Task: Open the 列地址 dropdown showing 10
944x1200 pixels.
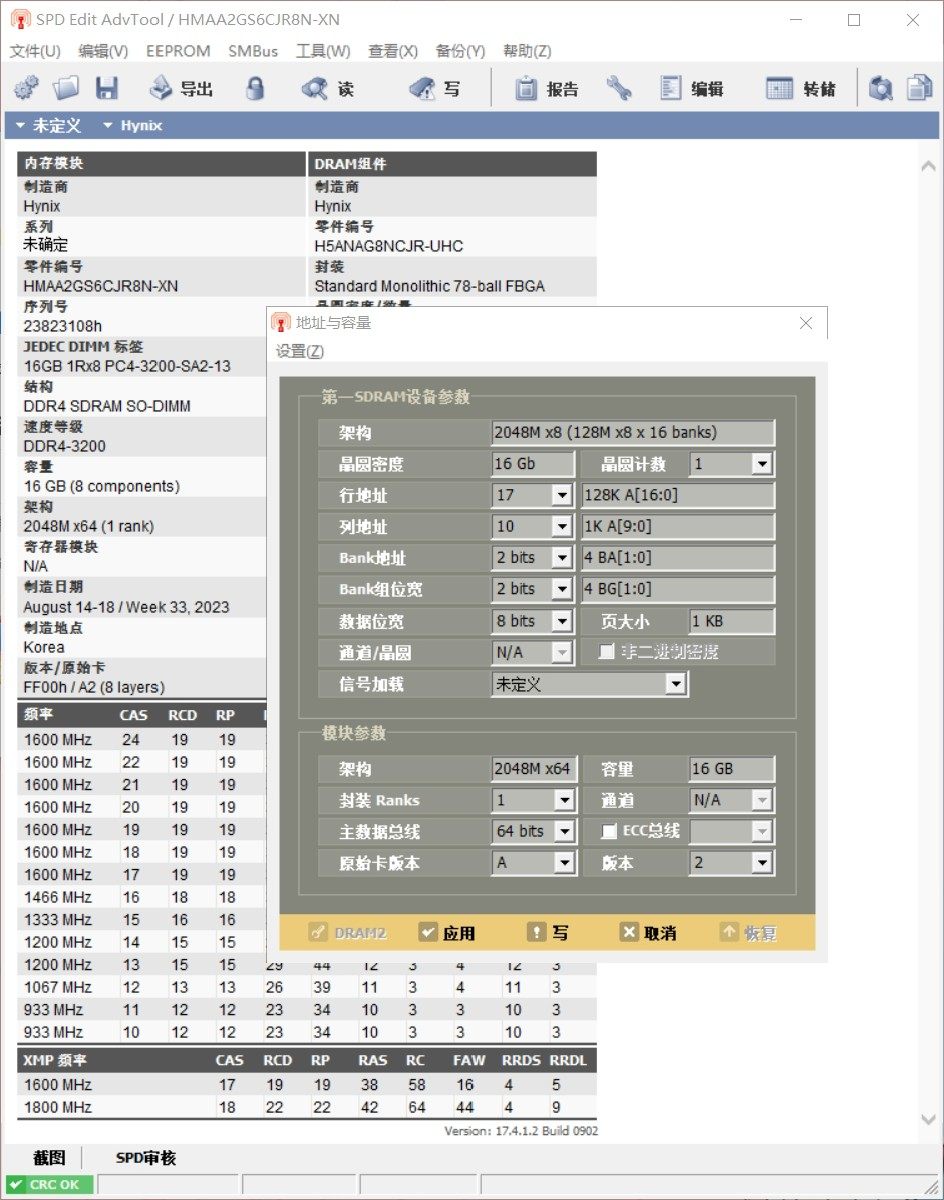Action: coord(561,526)
